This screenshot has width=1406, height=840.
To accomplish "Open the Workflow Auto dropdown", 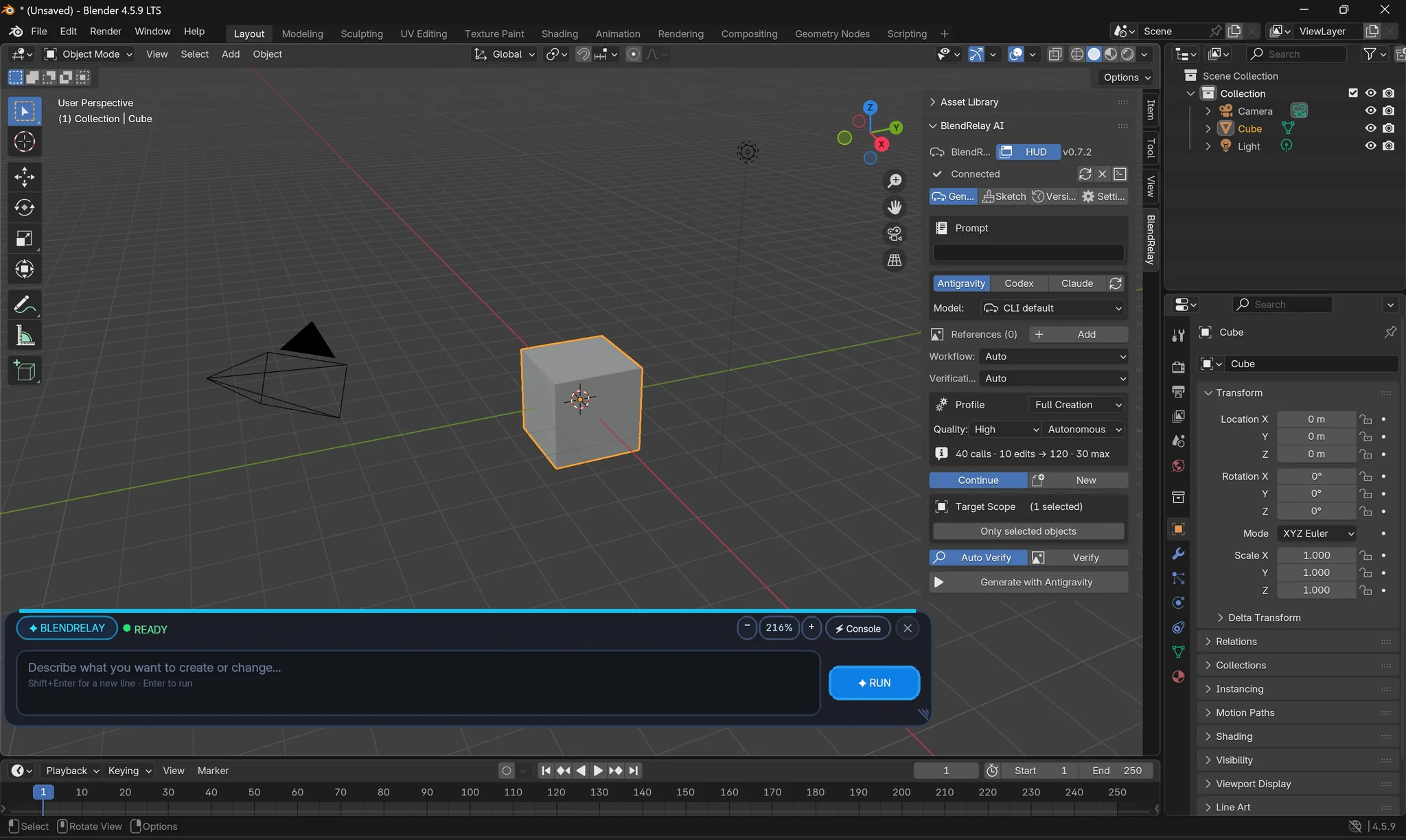I will point(1054,357).
